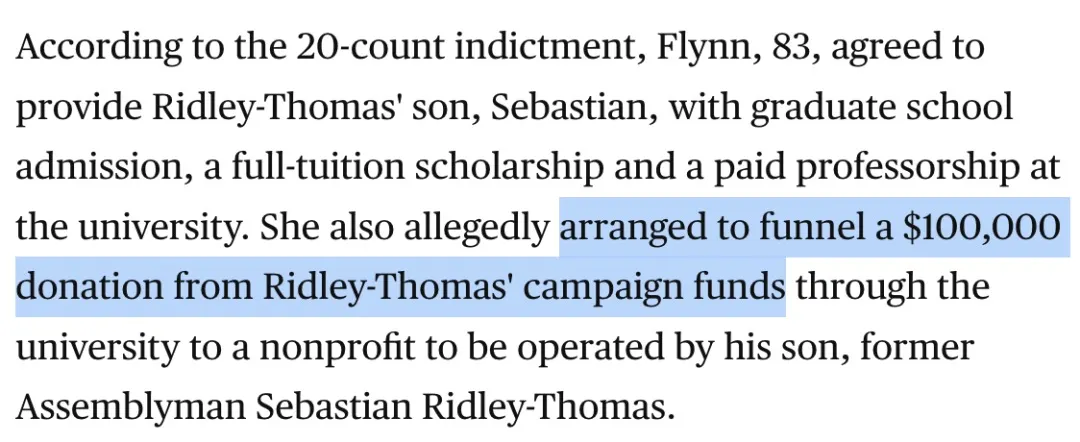Click the highlighted "$100,000" amount

(x=981, y=229)
